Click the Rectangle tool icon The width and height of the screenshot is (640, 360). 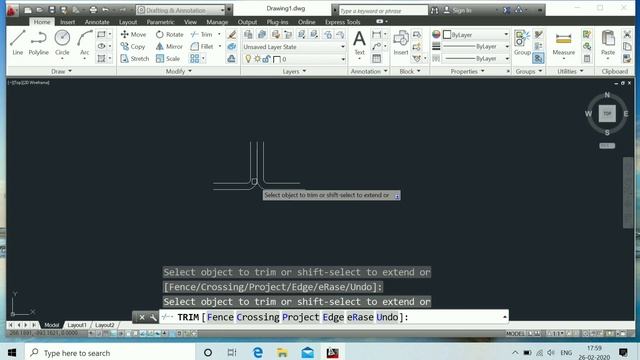pos(101,34)
